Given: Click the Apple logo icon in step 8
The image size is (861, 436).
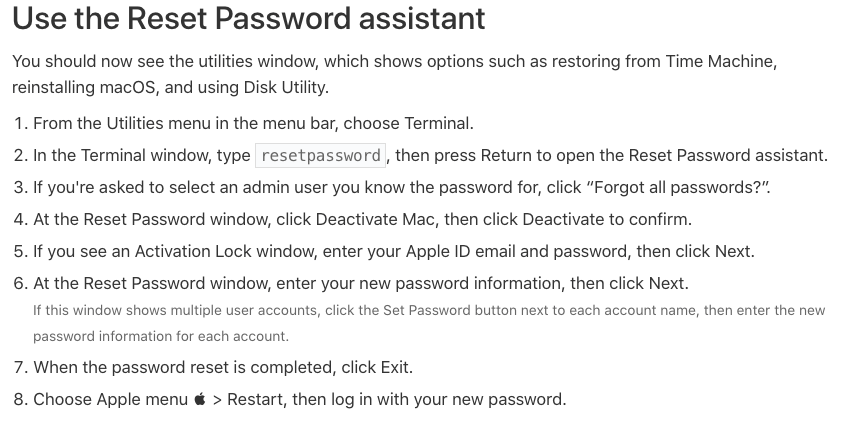Looking at the screenshot, I should 200,399.
